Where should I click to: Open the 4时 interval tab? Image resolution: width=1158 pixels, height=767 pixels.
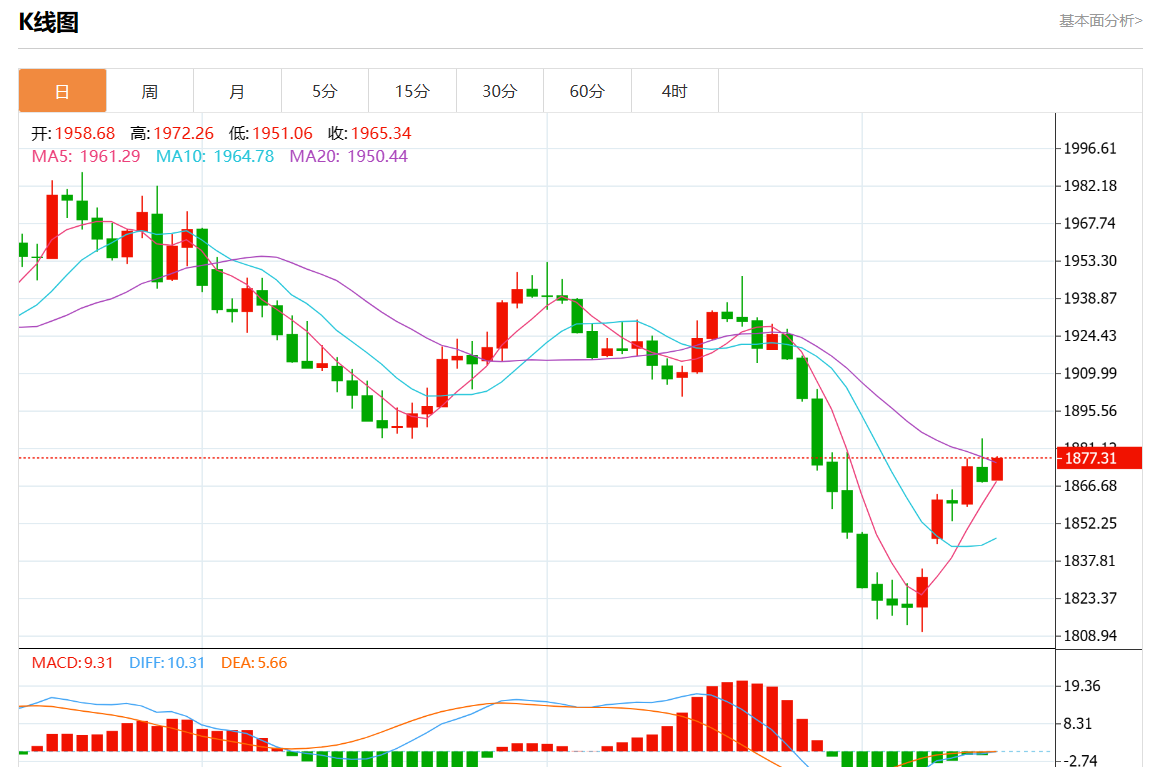pos(675,91)
